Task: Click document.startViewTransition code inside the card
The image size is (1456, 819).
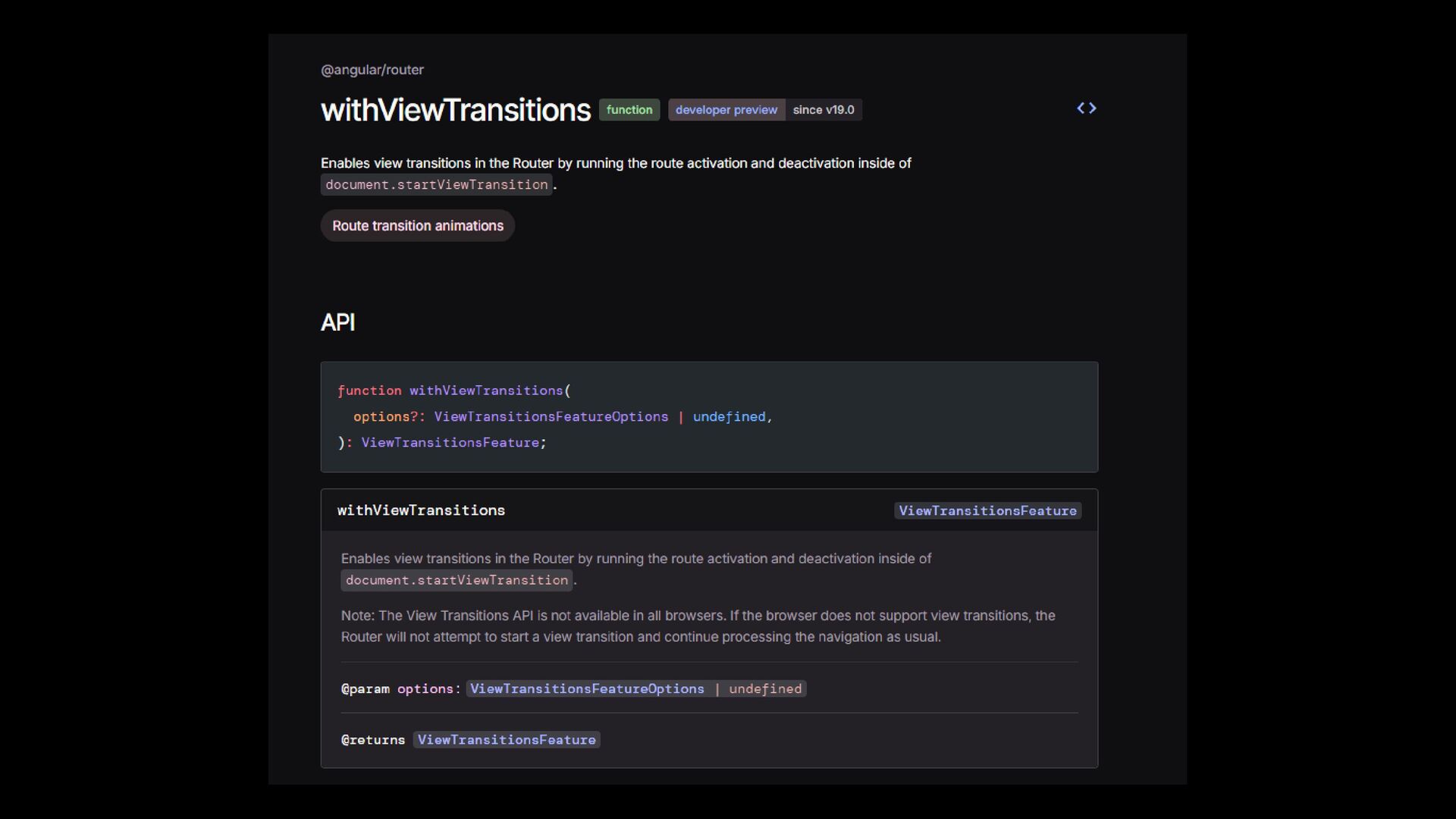Action: click(x=457, y=580)
